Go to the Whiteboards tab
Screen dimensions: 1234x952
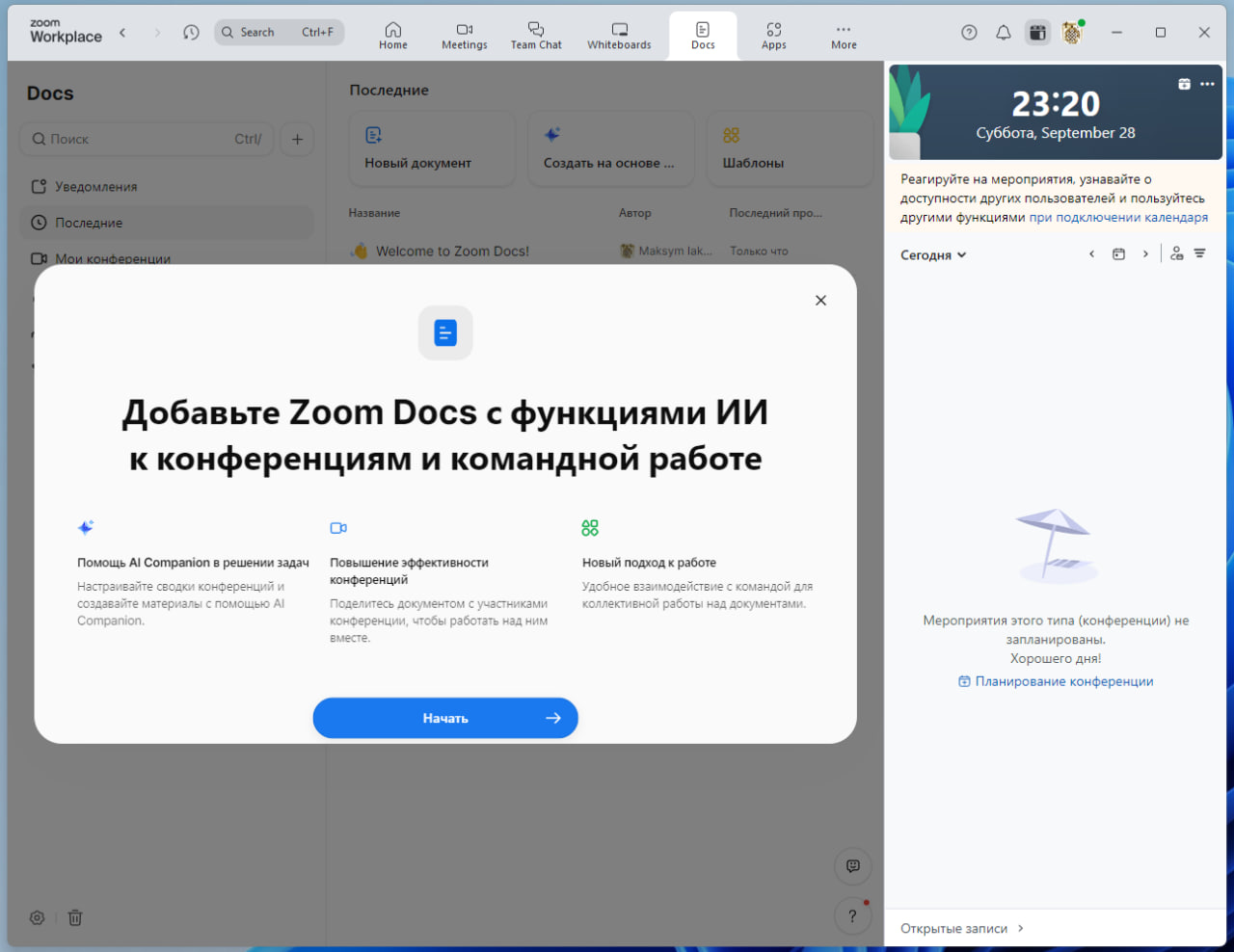619,36
